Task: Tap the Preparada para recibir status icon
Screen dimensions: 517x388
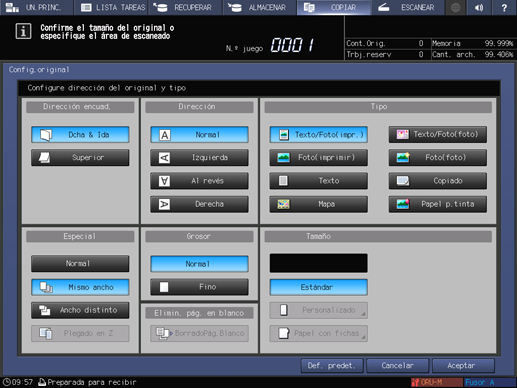Action: click(42, 382)
